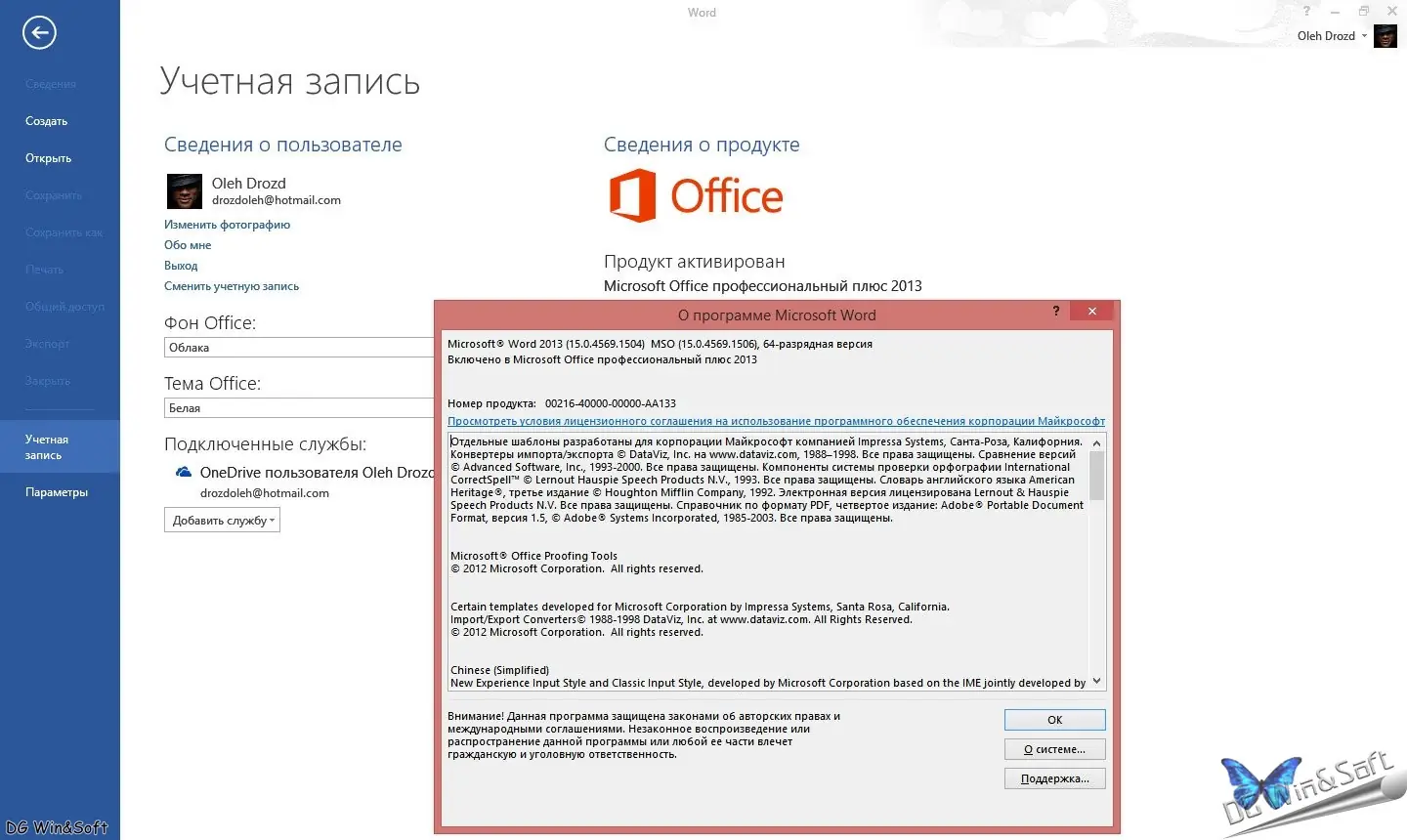
Task: Select Сохранить in the backstage menu
Action: pyautogui.click(x=54, y=195)
